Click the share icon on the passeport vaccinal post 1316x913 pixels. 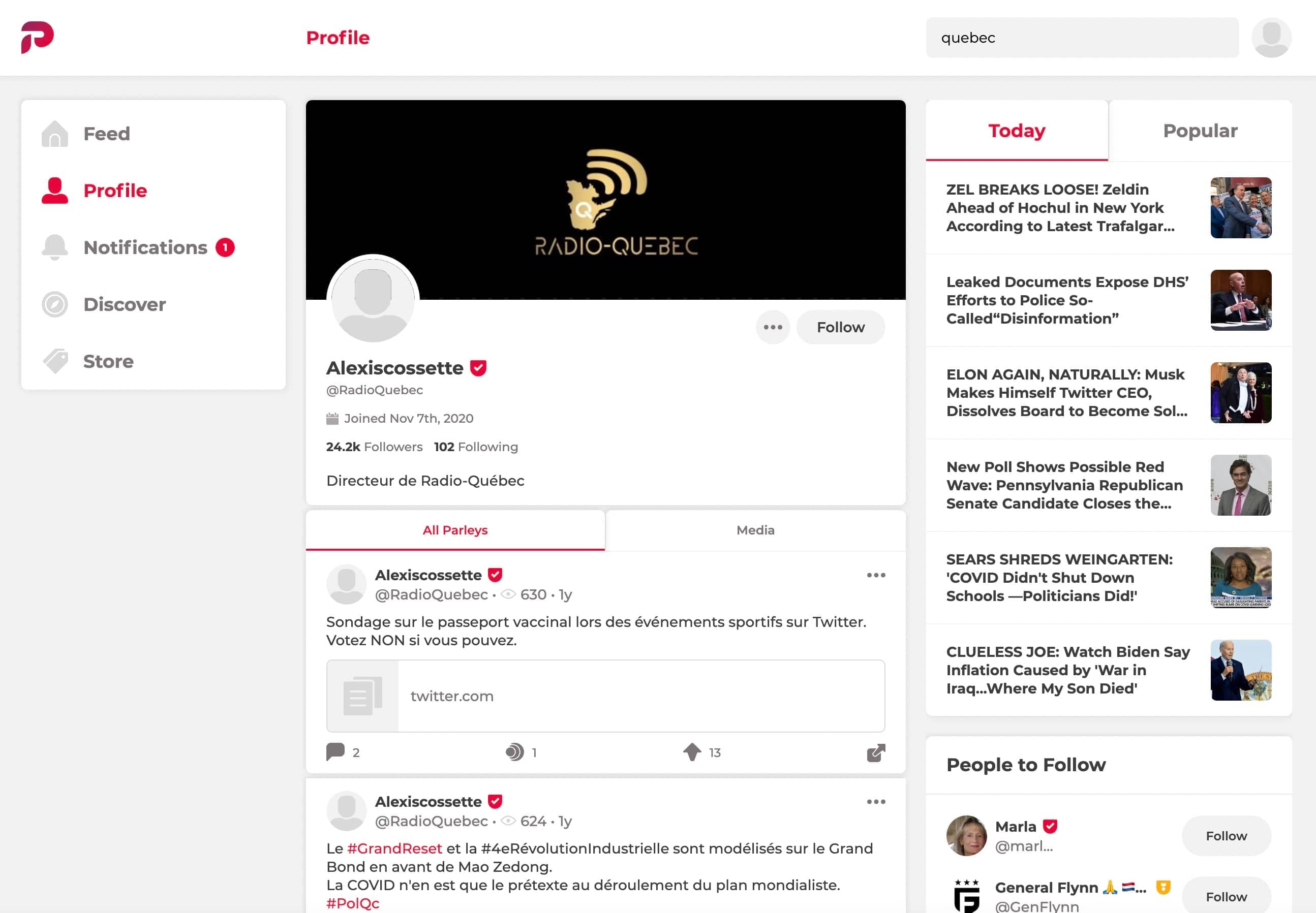(876, 753)
